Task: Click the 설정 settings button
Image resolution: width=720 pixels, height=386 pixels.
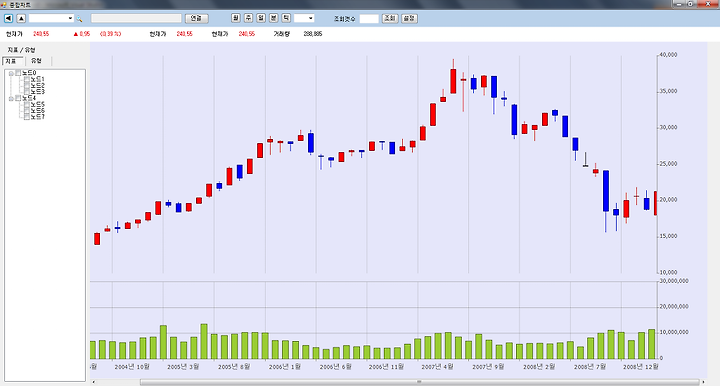Action: pos(409,18)
